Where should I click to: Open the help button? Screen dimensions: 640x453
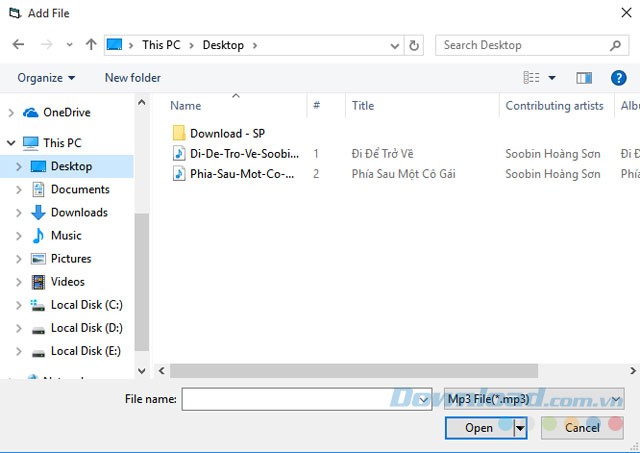click(x=618, y=78)
